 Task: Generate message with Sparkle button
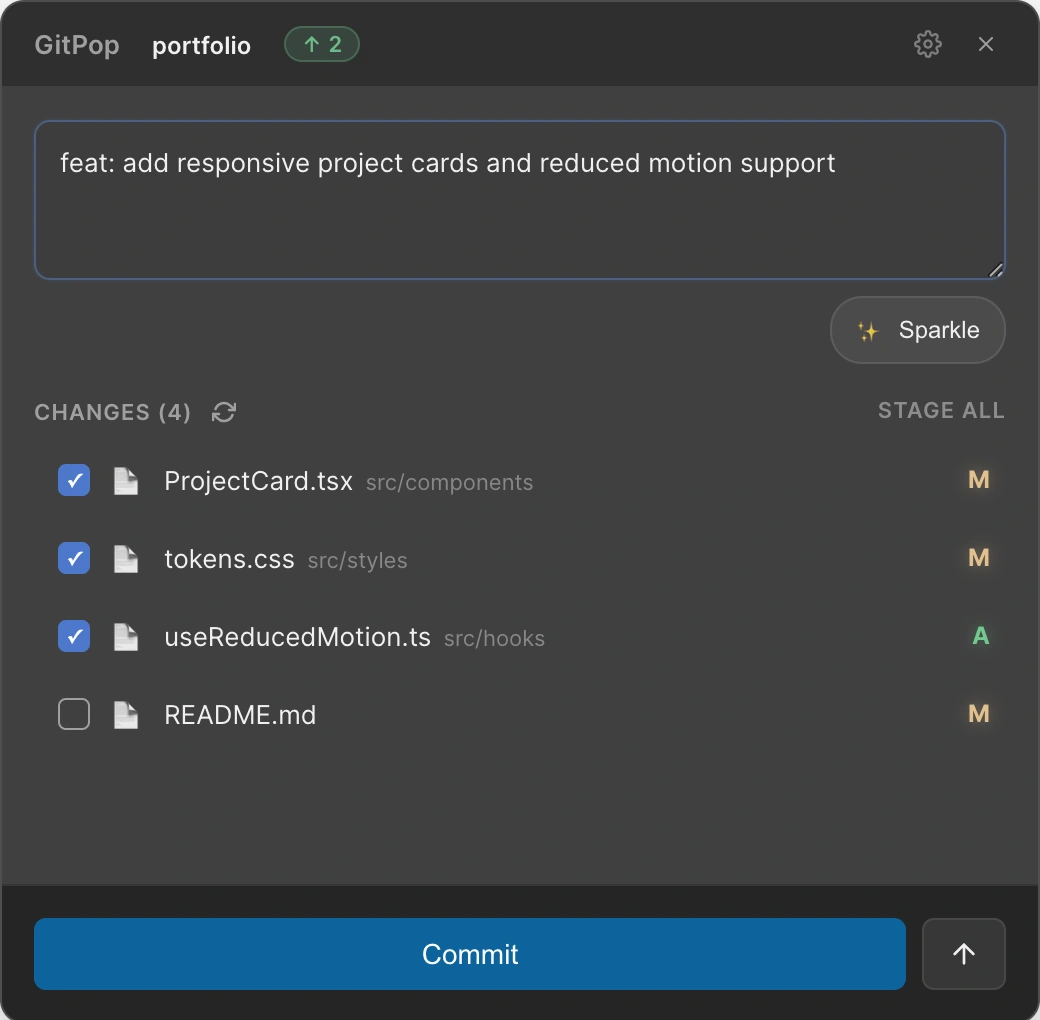pyautogui.click(x=917, y=330)
